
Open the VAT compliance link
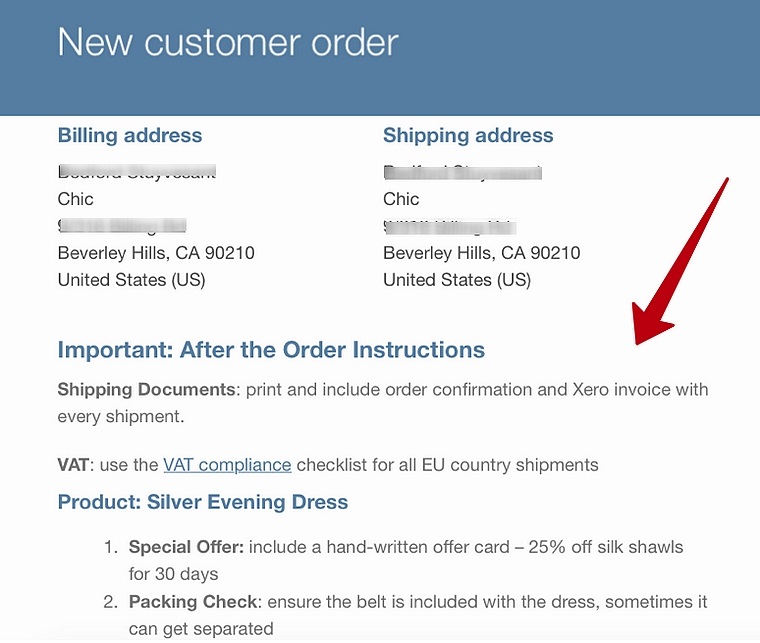click(227, 464)
